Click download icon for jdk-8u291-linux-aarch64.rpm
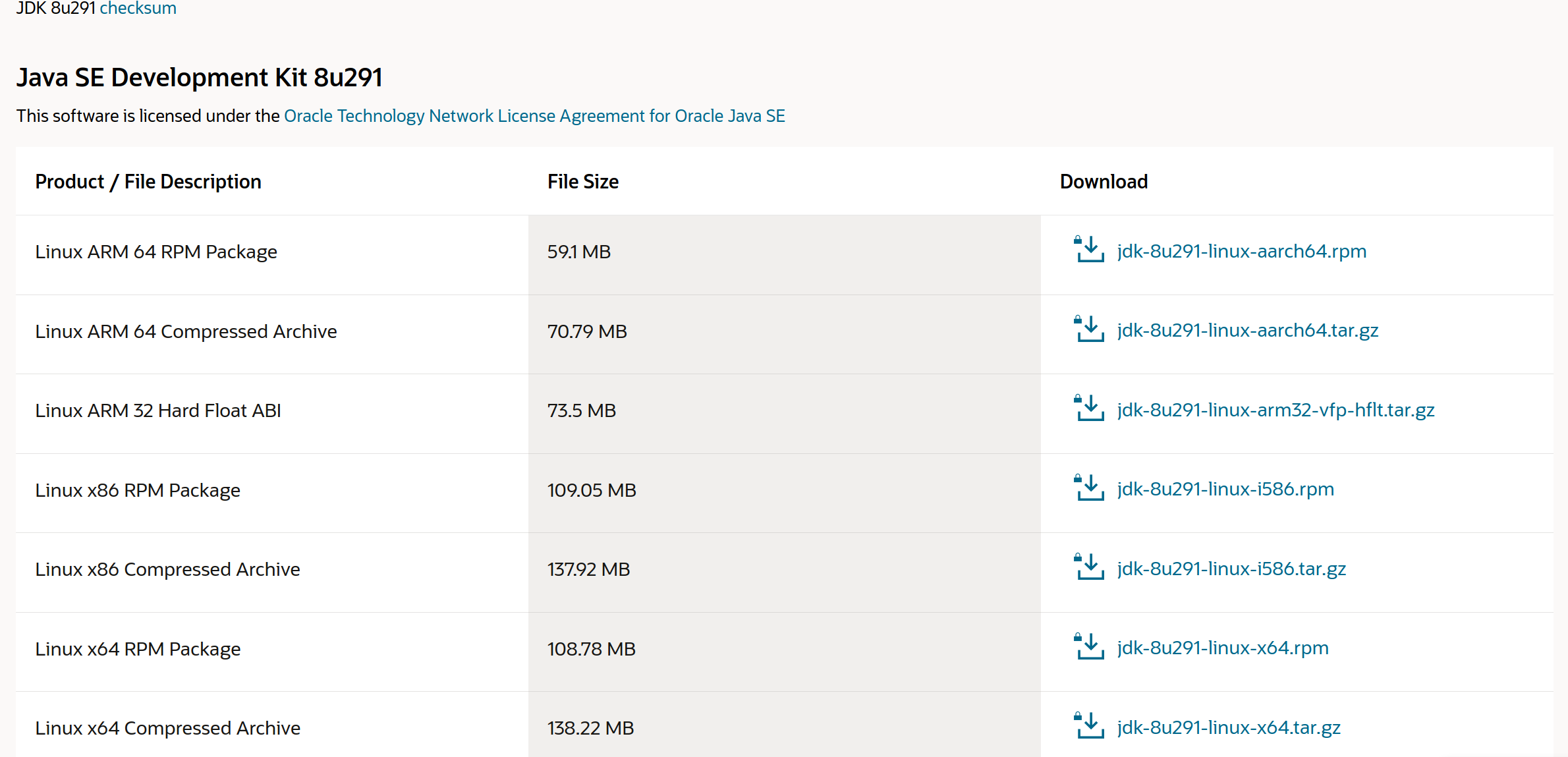This screenshot has height=757, width=1568. click(x=1089, y=250)
